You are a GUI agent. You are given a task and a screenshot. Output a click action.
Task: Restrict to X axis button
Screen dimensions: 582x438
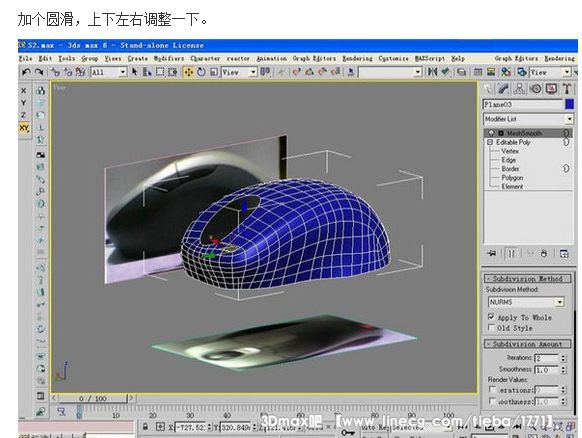24,91
